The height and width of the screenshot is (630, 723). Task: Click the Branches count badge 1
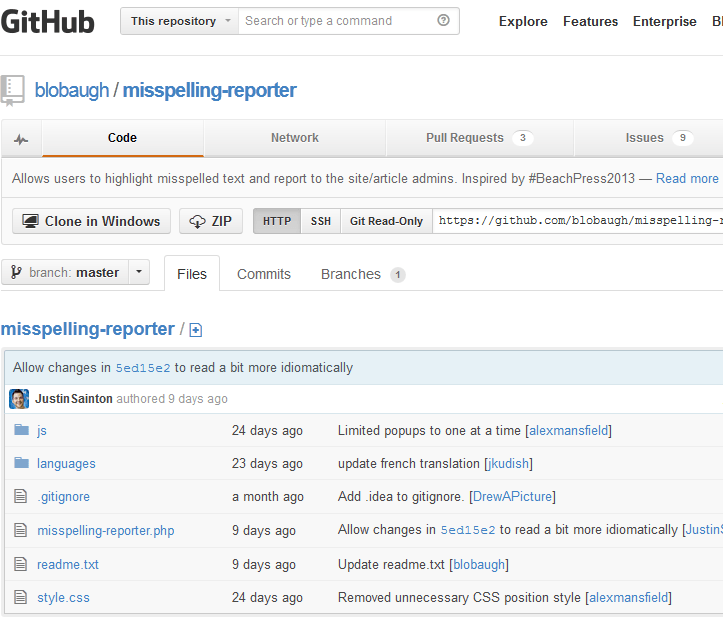(397, 275)
